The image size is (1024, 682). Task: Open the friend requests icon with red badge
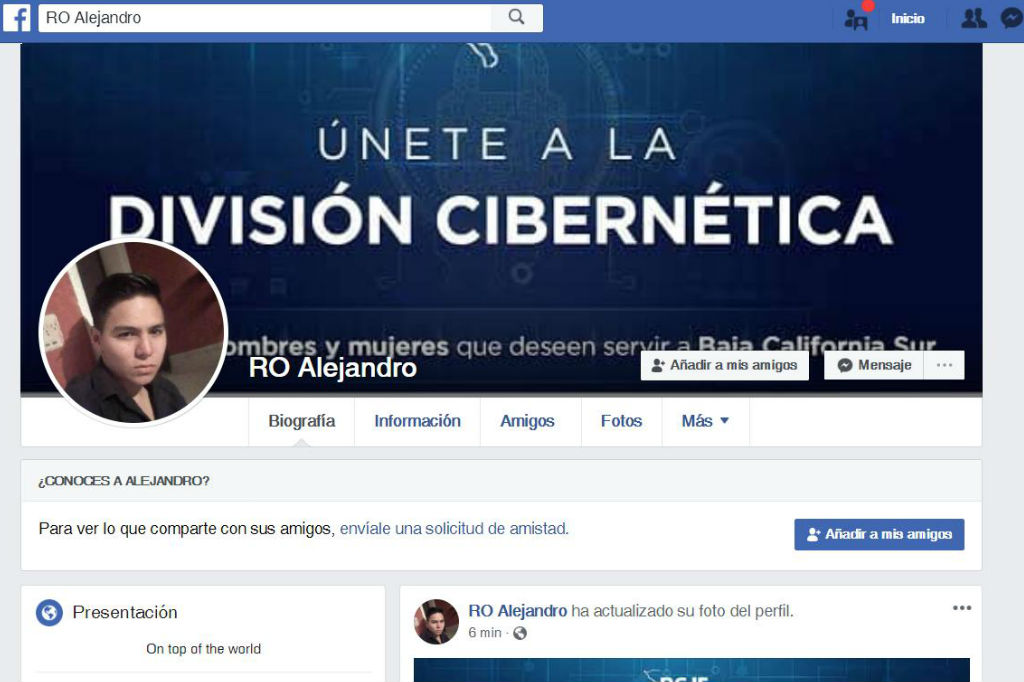point(856,20)
